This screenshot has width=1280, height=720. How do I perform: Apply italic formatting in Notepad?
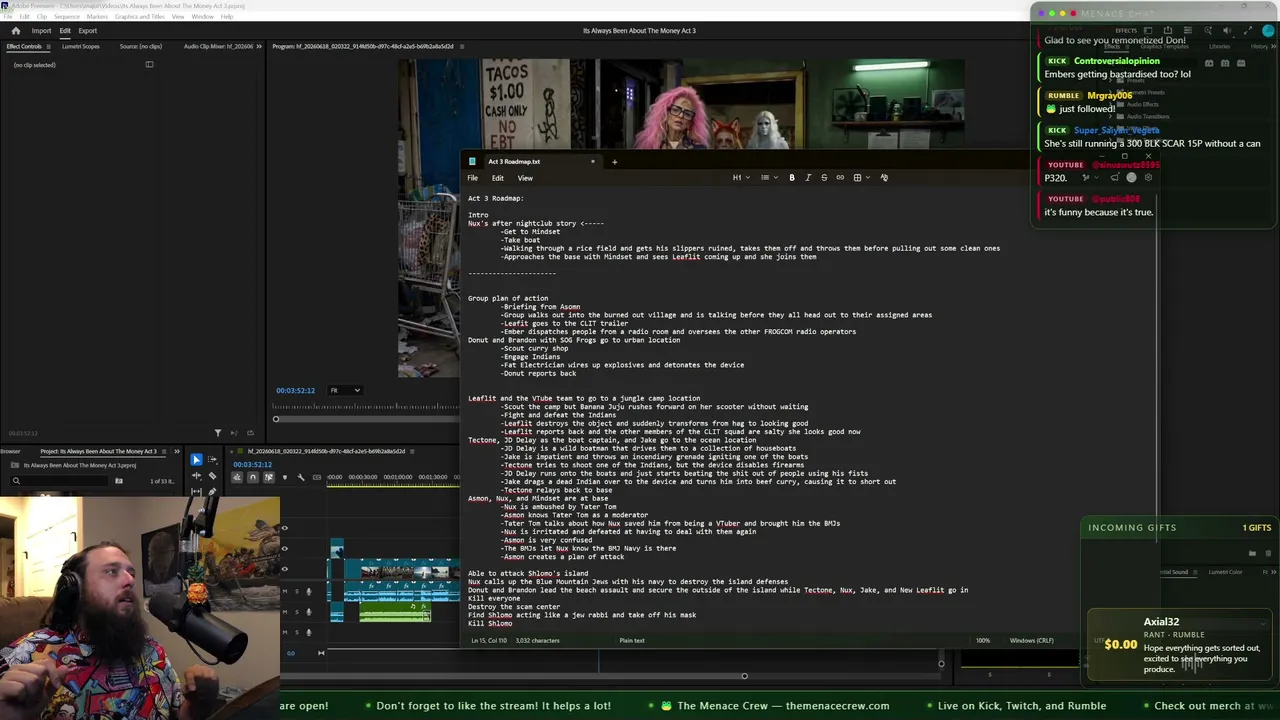tap(808, 178)
